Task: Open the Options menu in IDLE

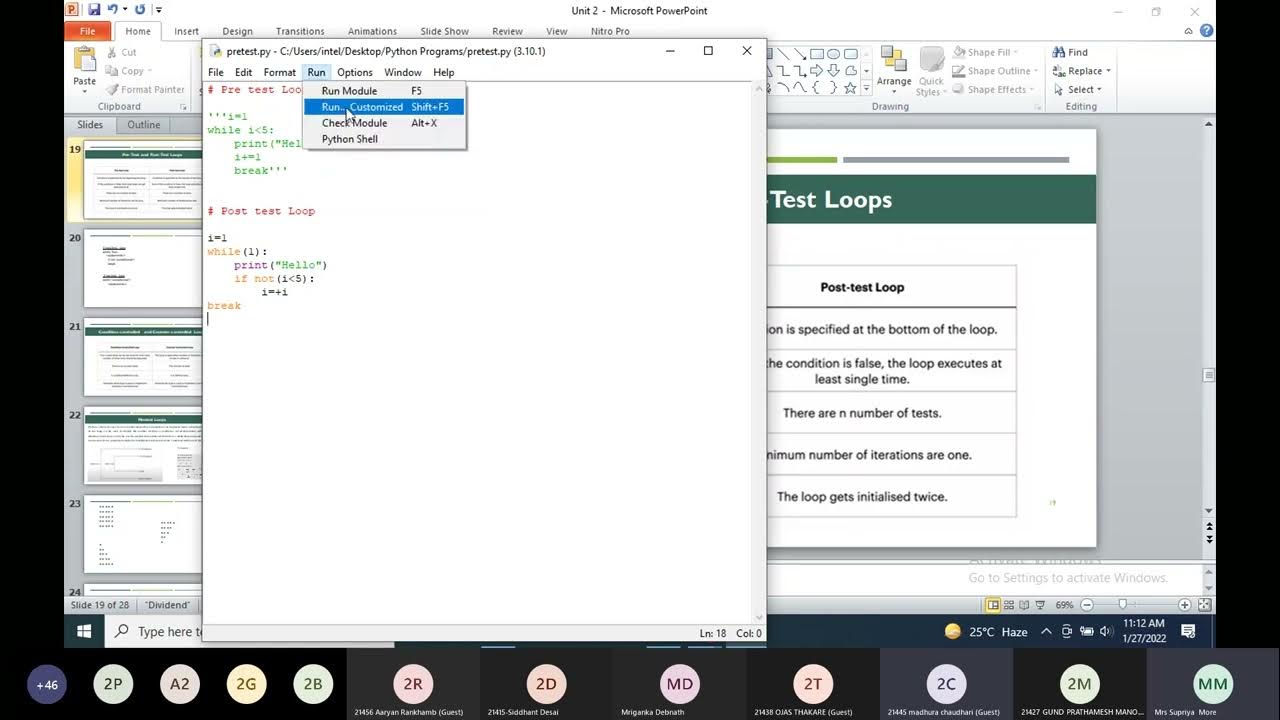Action: [354, 72]
